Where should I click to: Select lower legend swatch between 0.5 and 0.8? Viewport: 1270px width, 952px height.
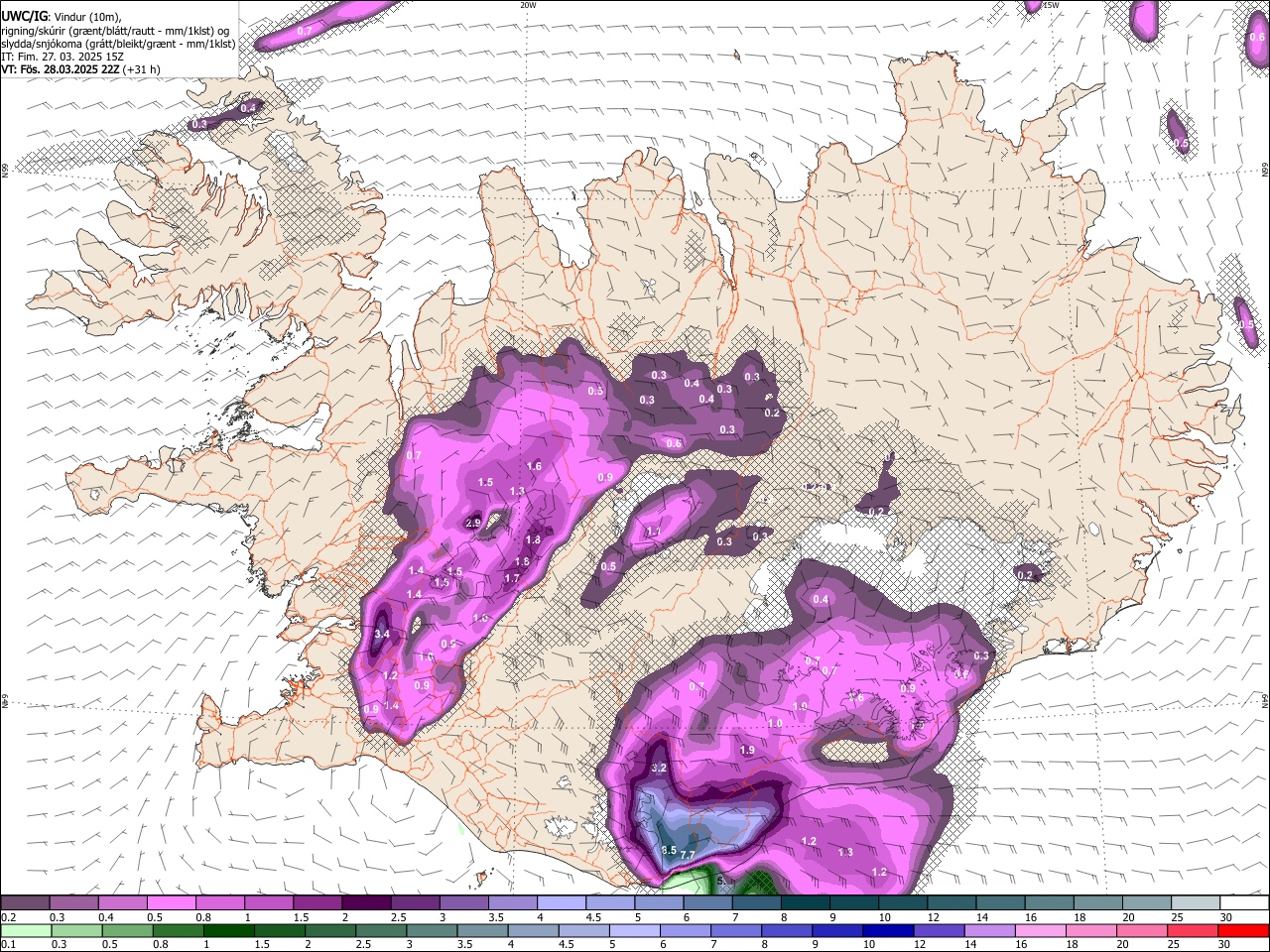[x=127, y=930]
